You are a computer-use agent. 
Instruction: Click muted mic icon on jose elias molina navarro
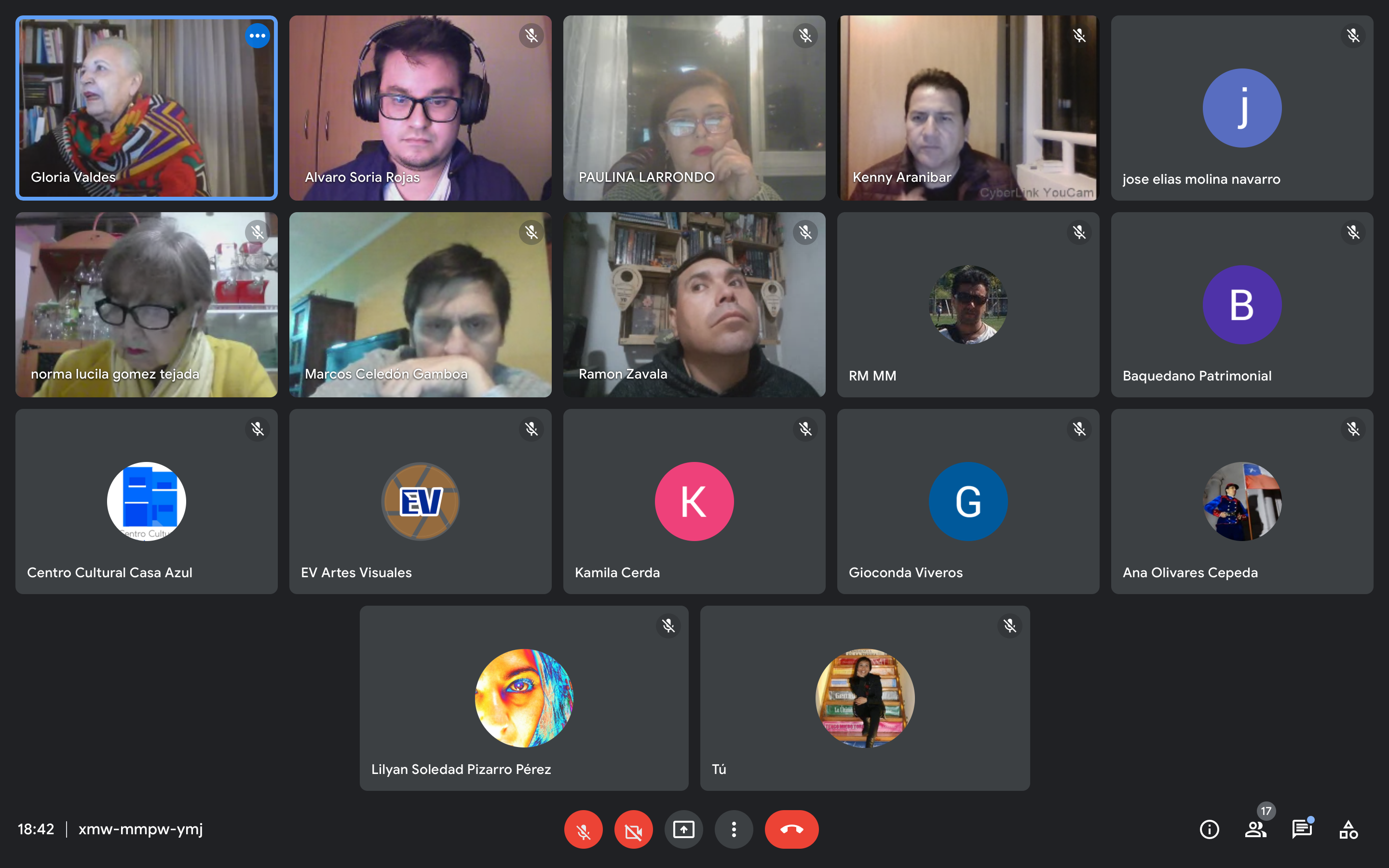(x=1353, y=36)
